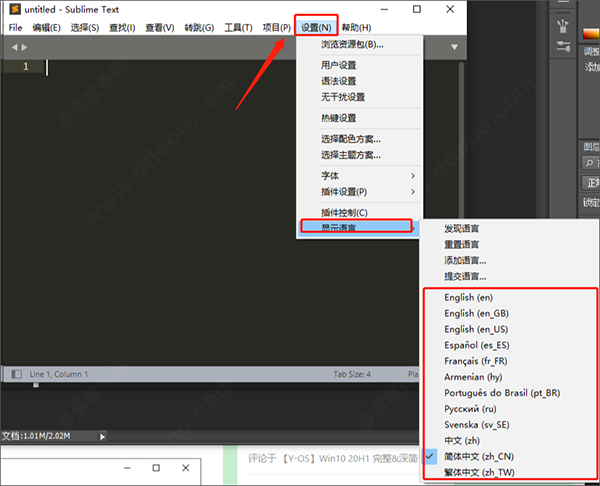The height and width of the screenshot is (486, 600).
Task: Expand the 插件设置(P) submenu
Action: [360, 192]
